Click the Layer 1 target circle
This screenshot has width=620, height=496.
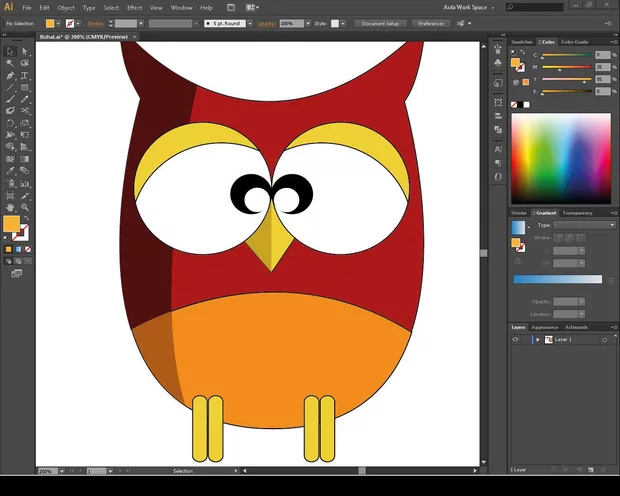(x=605, y=340)
